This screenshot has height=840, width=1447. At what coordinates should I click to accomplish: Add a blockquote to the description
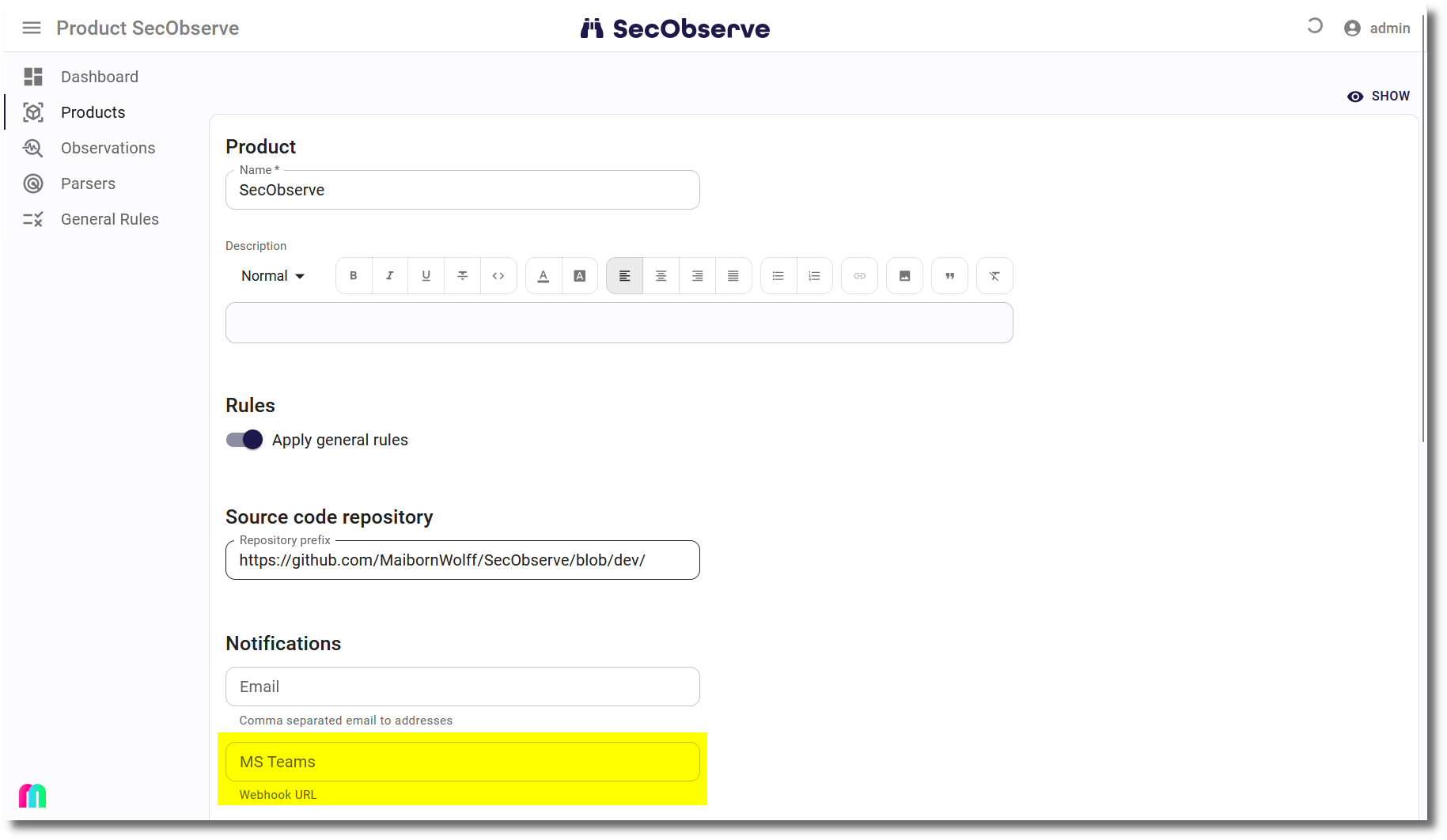pyautogui.click(x=949, y=276)
